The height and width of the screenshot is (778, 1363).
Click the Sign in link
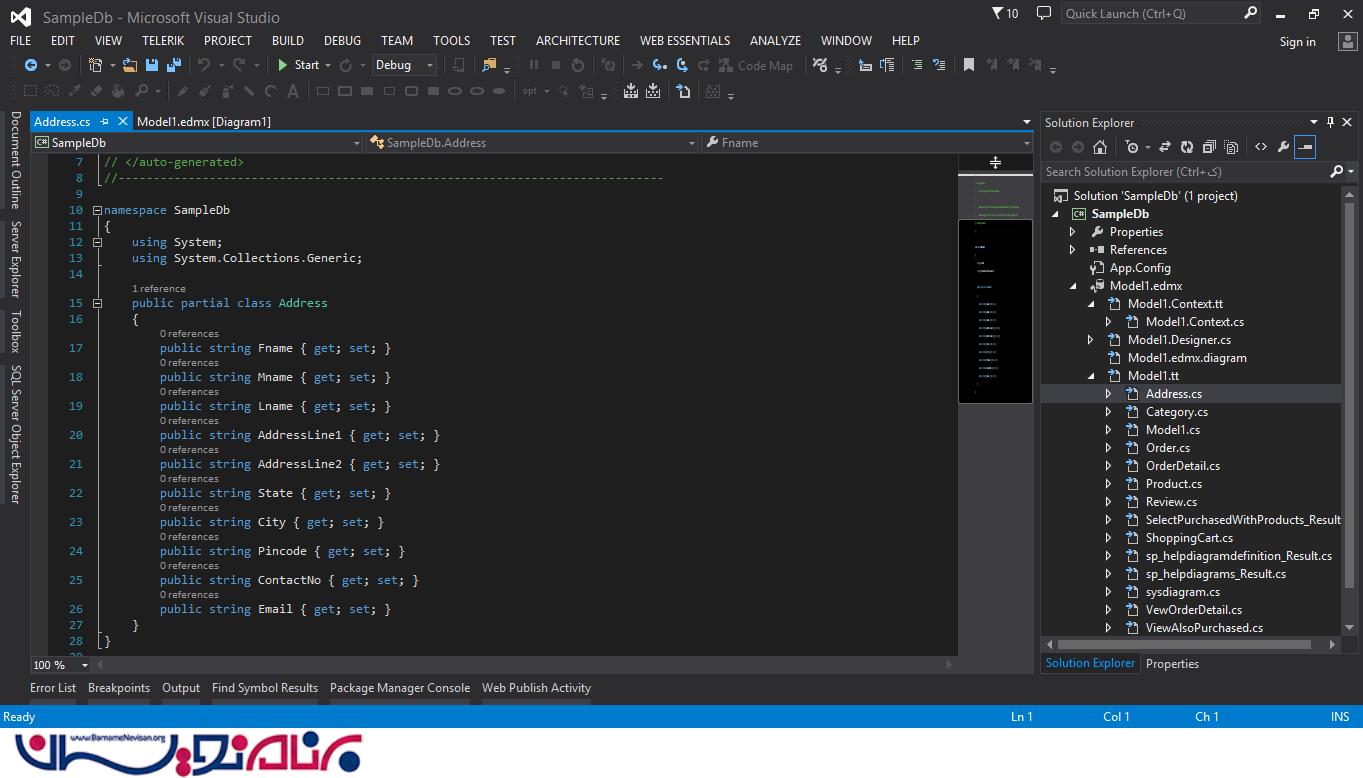[x=1297, y=42]
